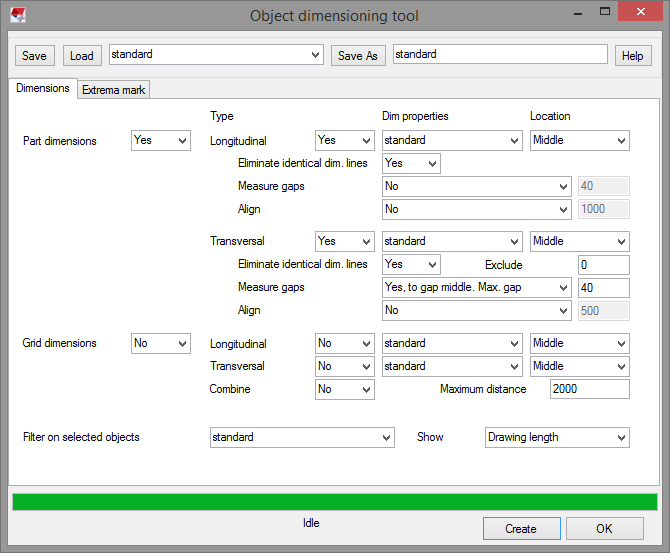The height and width of the screenshot is (553, 670).
Task: Open Grid Longitudinal Location dropdown
Action: point(580,344)
